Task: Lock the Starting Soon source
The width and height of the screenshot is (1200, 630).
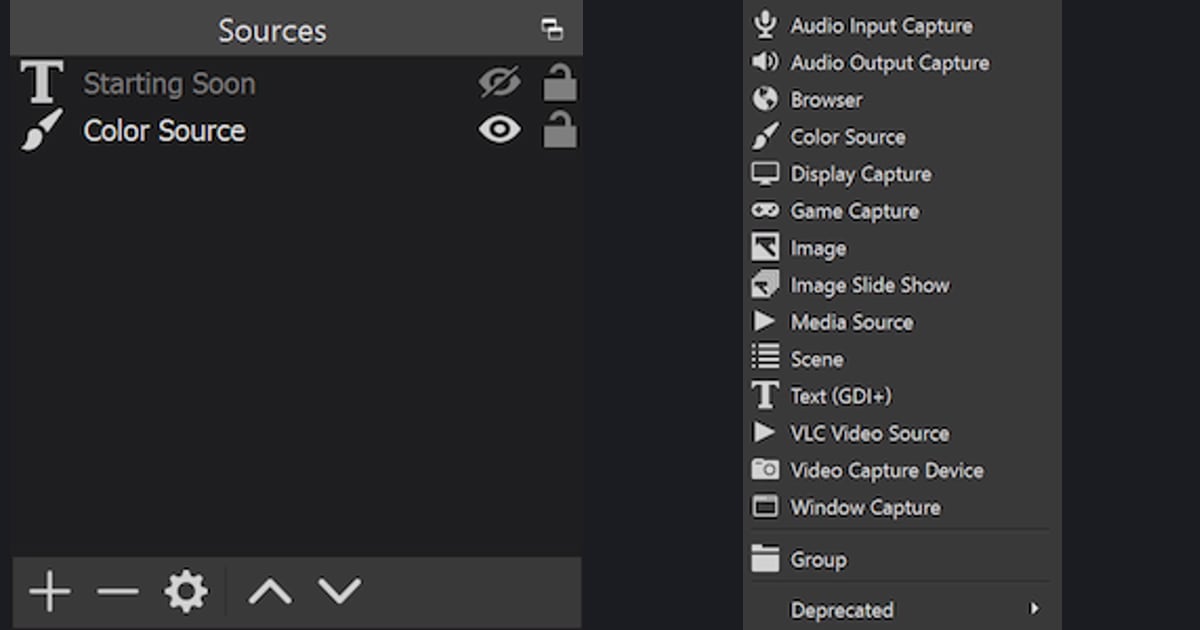Action: point(560,82)
